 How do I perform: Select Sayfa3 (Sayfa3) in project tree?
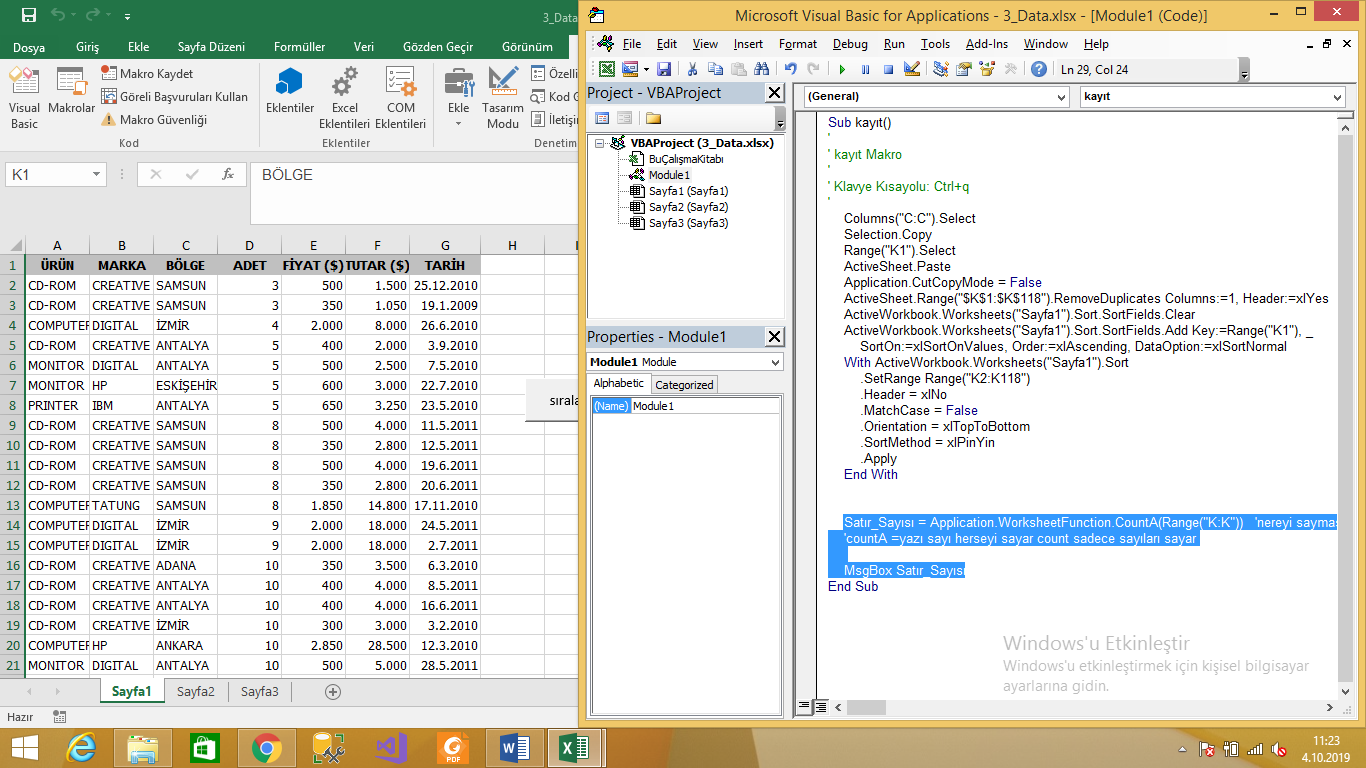(x=688, y=223)
